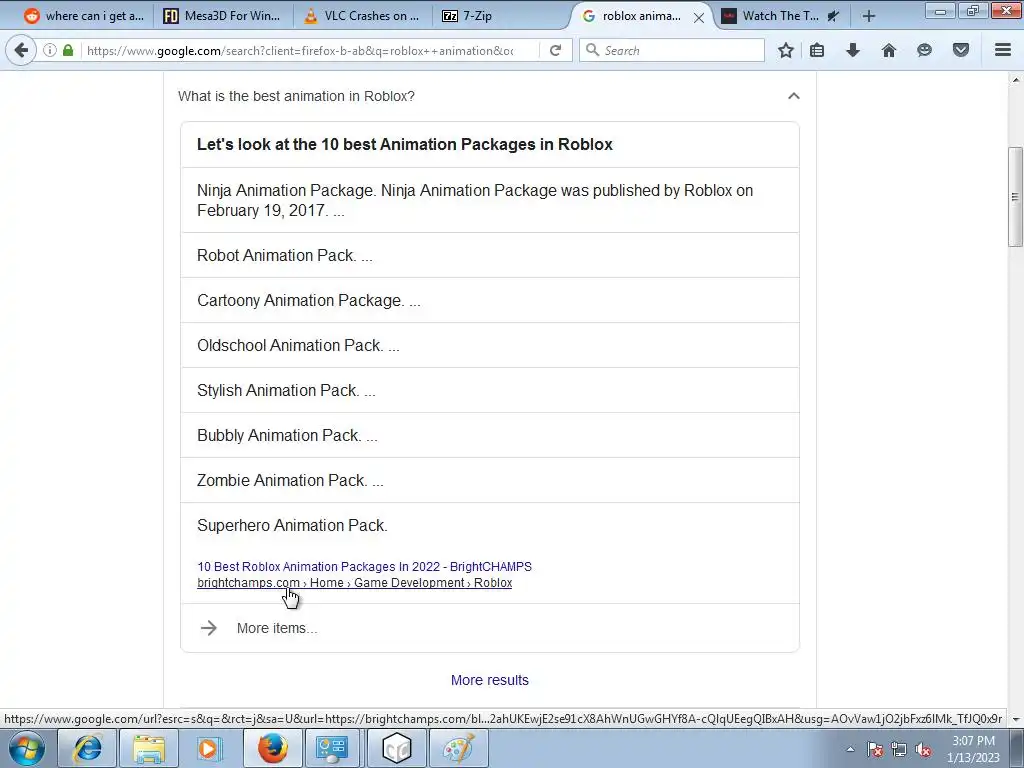Open the chat smiley toolbar icon
Screen dimensions: 1024x768
click(x=924, y=50)
